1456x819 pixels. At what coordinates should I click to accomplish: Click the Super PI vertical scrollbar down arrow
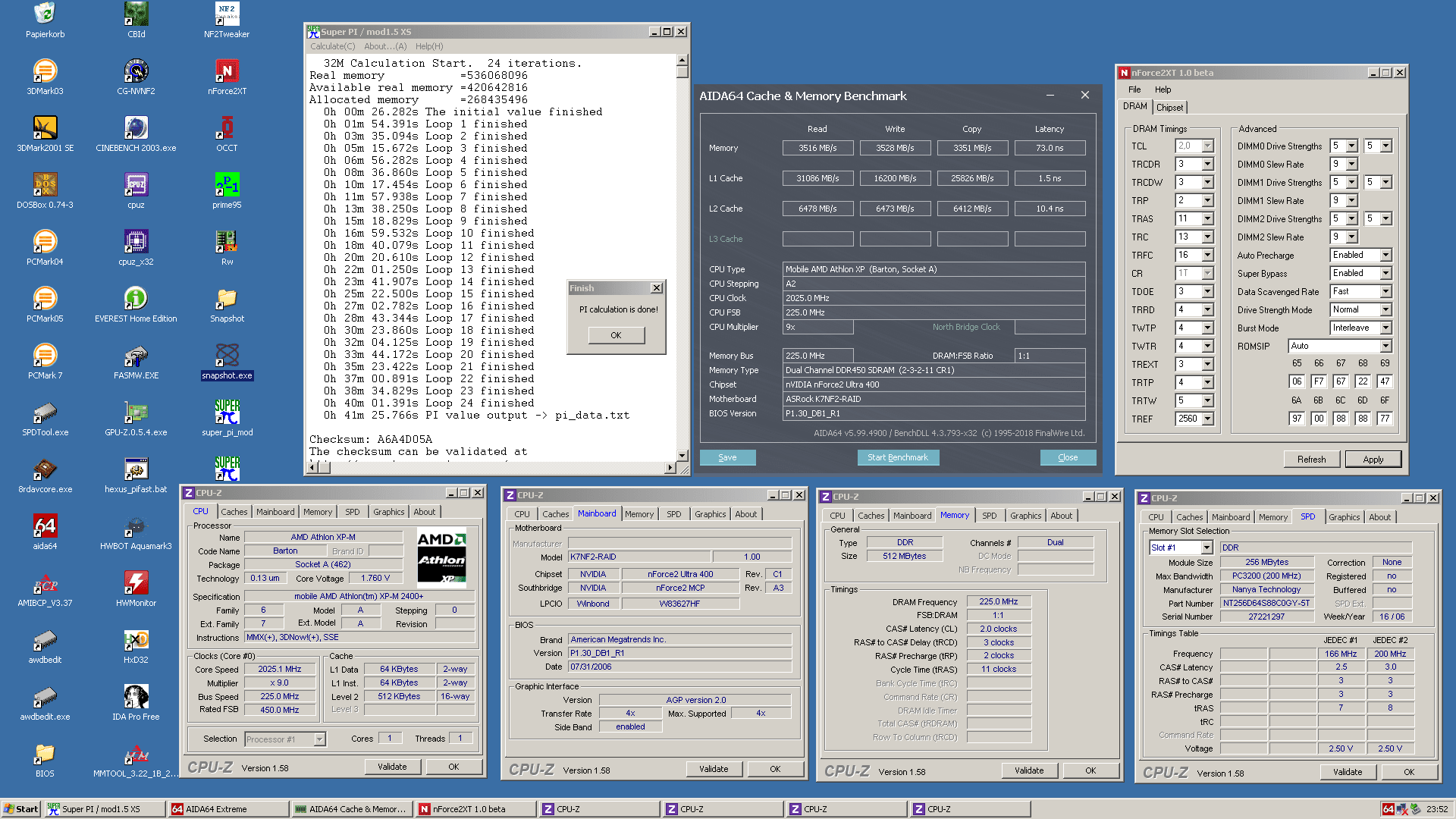[682, 455]
